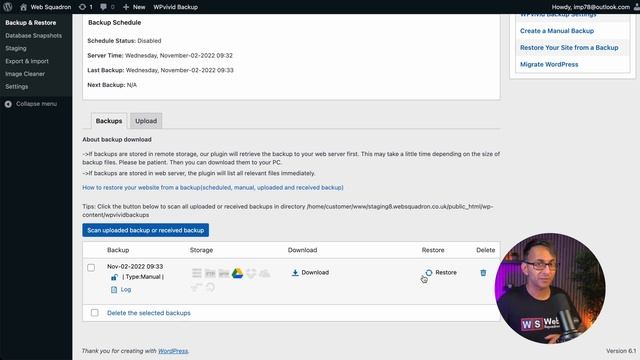
Task: Click the greyed Dropbox storage icon
Action: 251,273
